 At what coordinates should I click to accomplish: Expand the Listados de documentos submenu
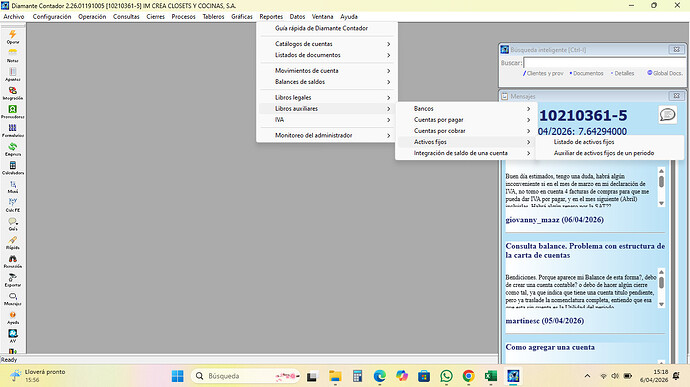pyautogui.click(x=327, y=55)
